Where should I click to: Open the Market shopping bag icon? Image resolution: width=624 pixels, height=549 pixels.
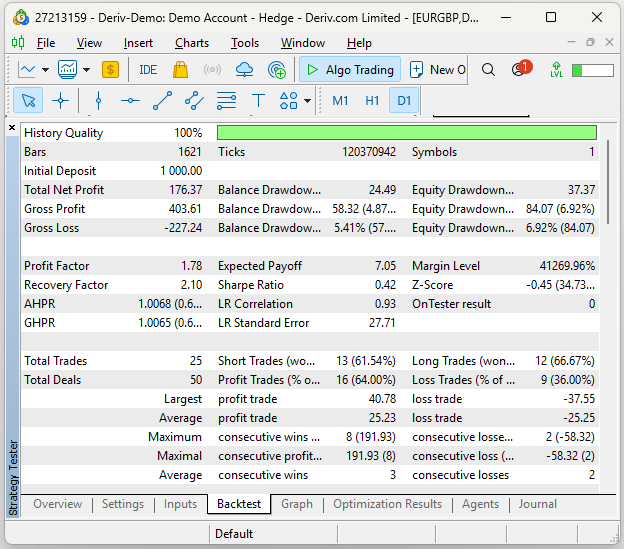tap(180, 70)
